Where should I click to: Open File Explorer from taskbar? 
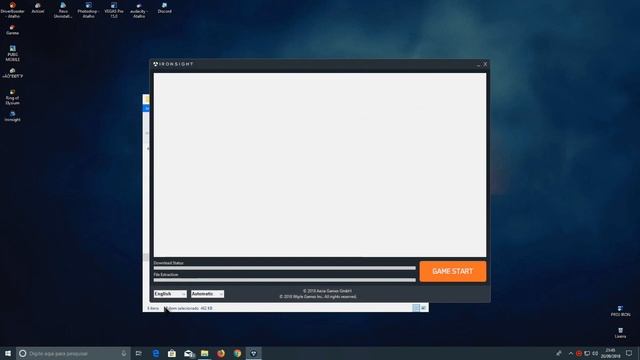click(204, 353)
